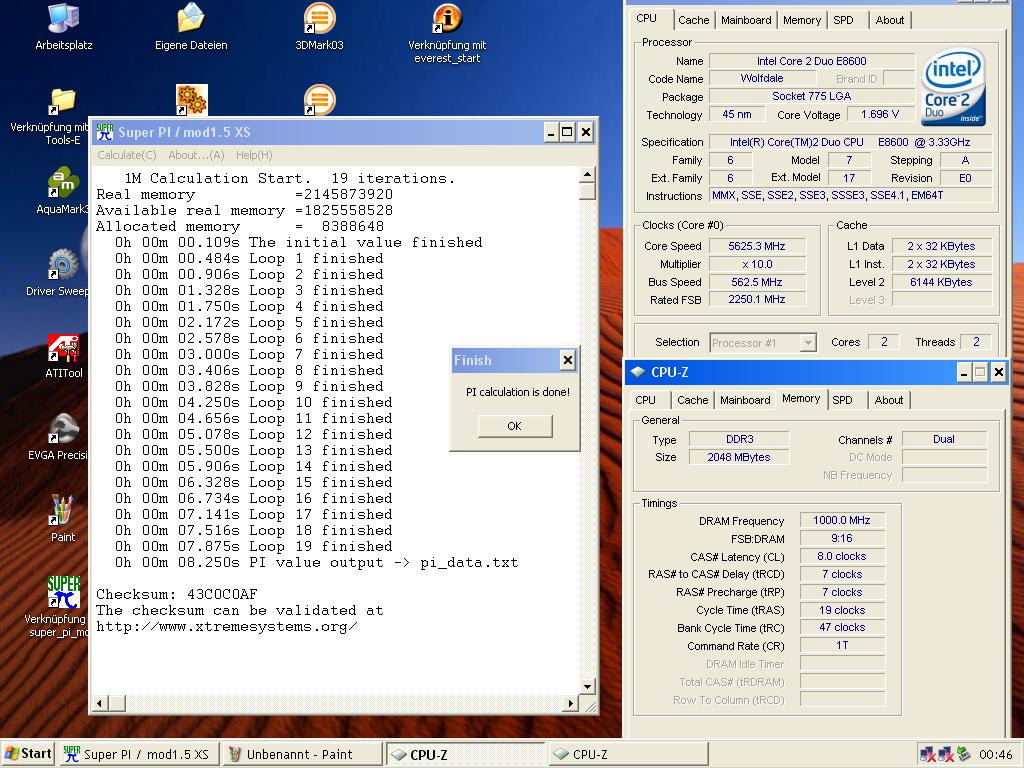The width and height of the screenshot is (1024, 768).
Task: Select Cache tab in lower CPU-Z window
Action: tap(692, 400)
